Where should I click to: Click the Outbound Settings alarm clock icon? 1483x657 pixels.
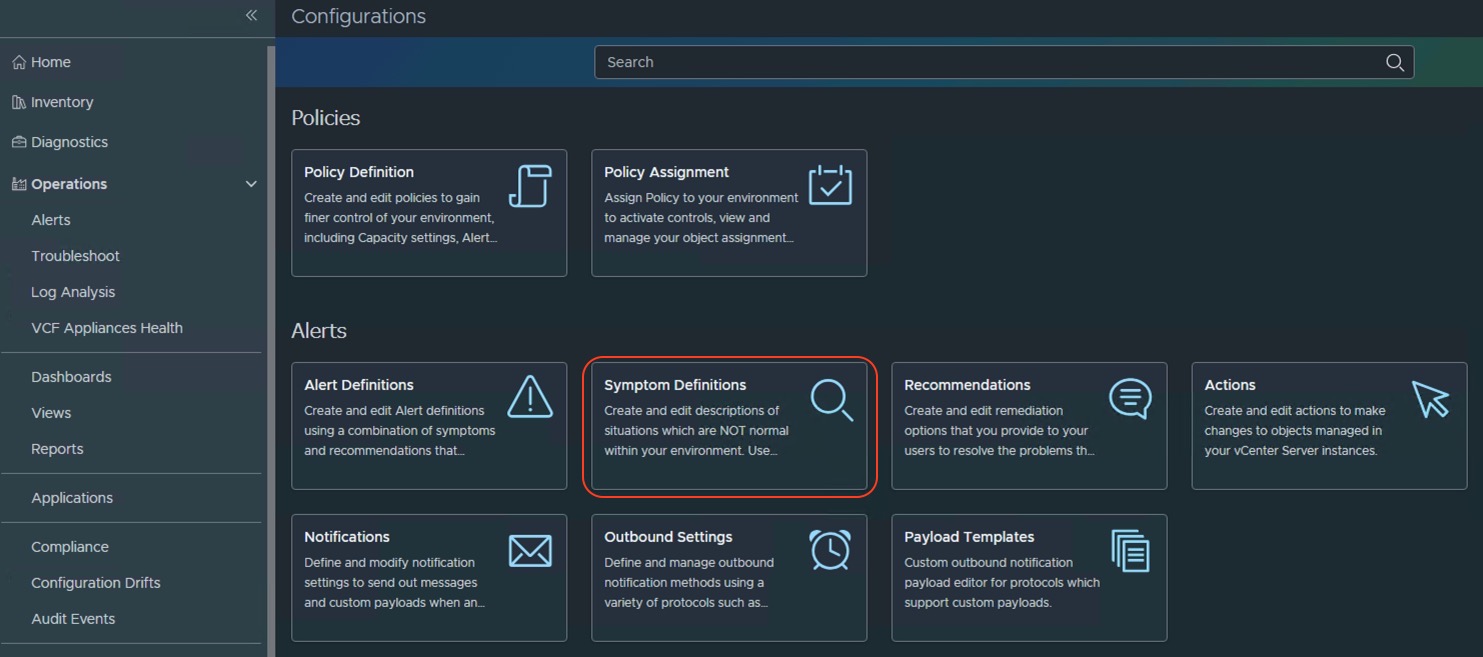[830, 550]
